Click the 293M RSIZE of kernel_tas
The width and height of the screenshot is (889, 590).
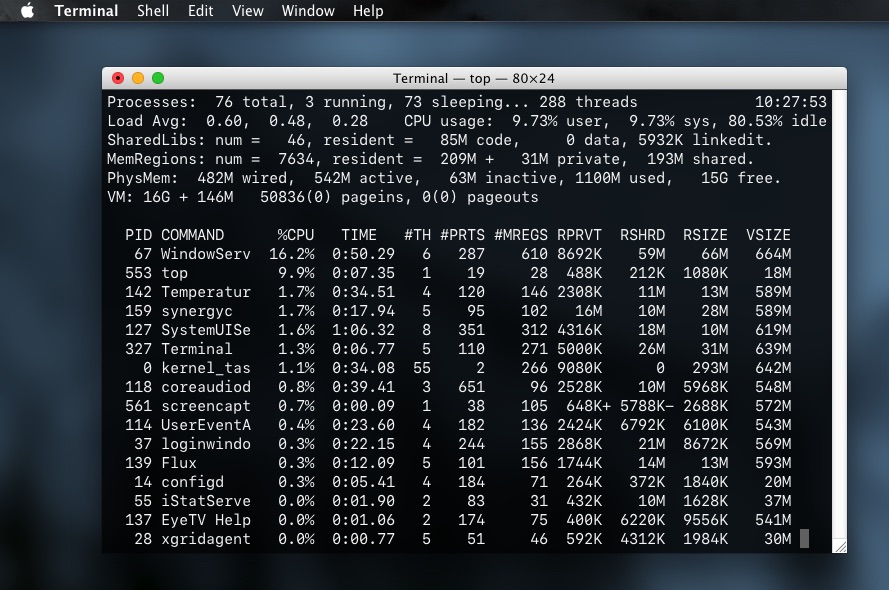(x=709, y=368)
